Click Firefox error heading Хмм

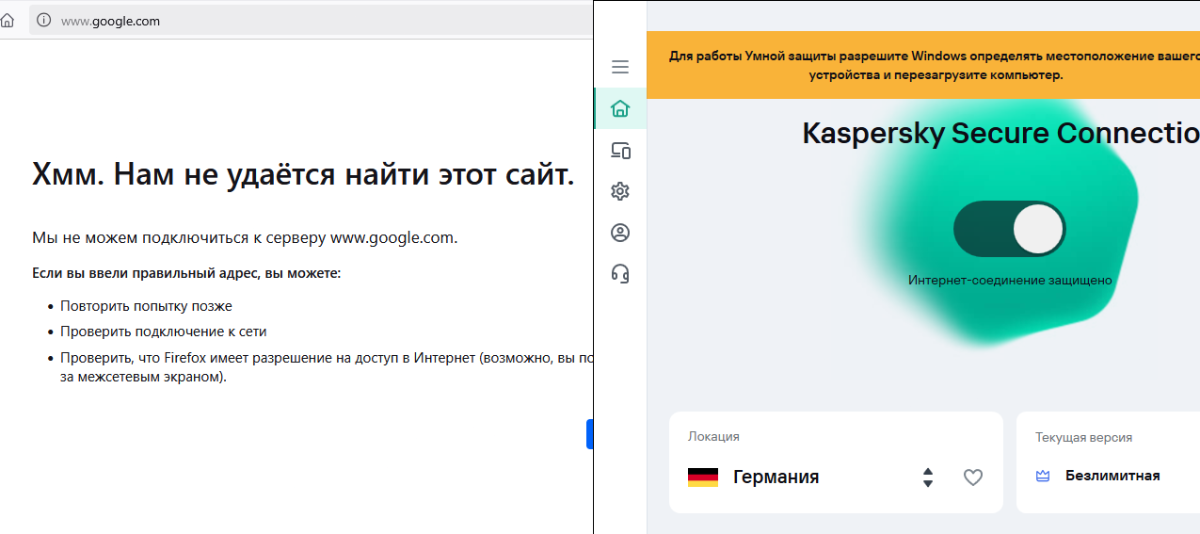click(x=303, y=175)
